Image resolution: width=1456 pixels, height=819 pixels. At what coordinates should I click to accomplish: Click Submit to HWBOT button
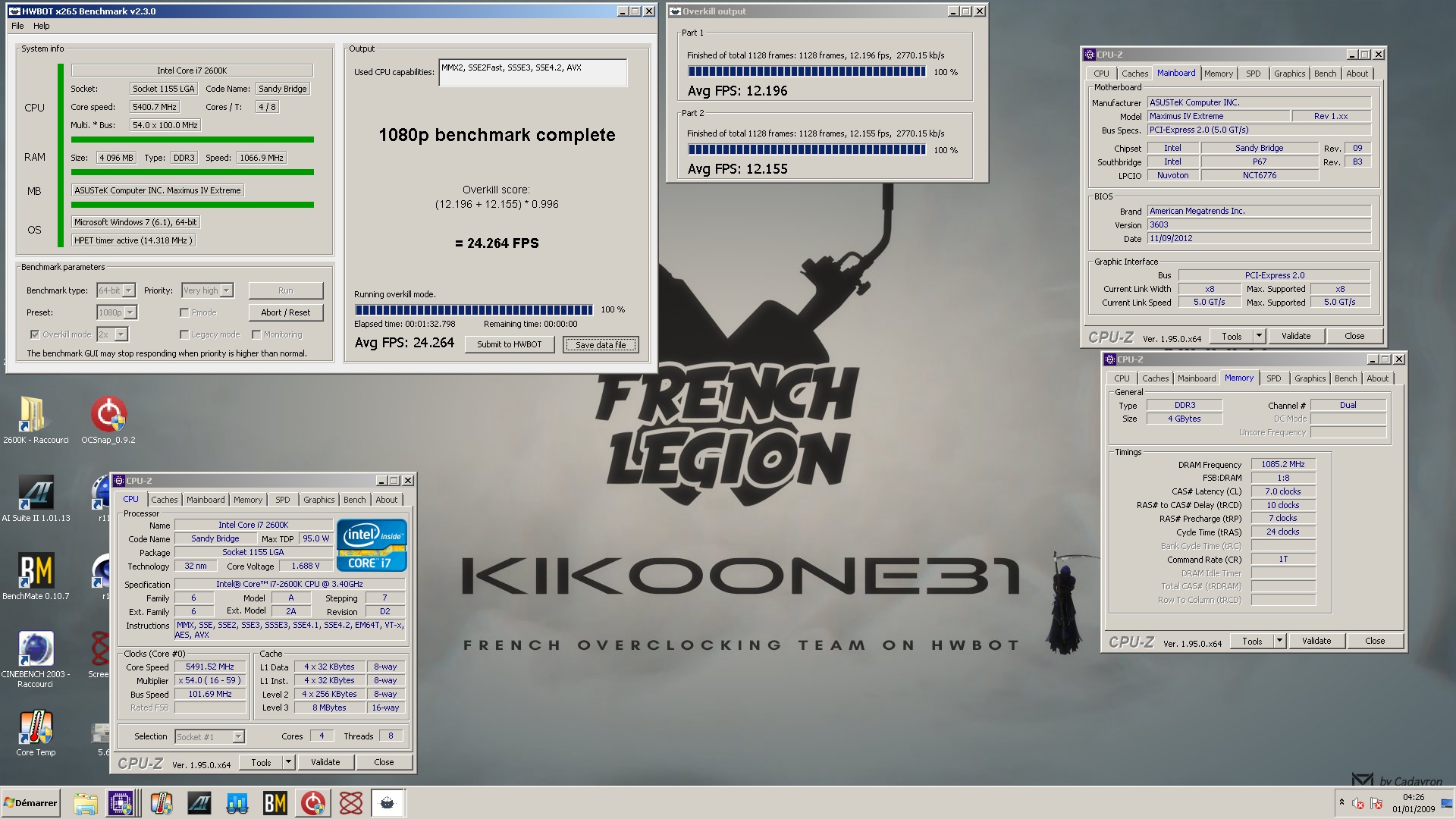pyautogui.click(x=509, y=344)
